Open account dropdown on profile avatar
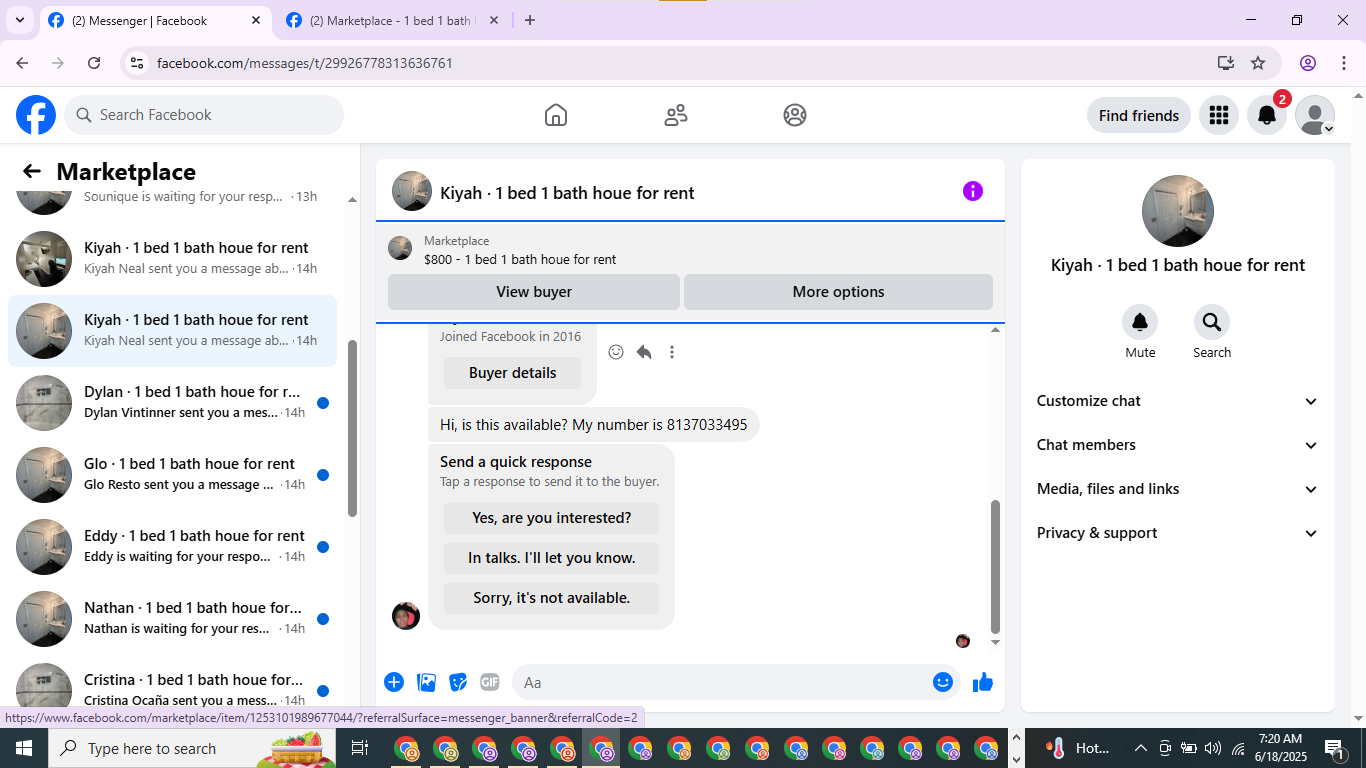1366x768 pixels. tap(1315, 115)
